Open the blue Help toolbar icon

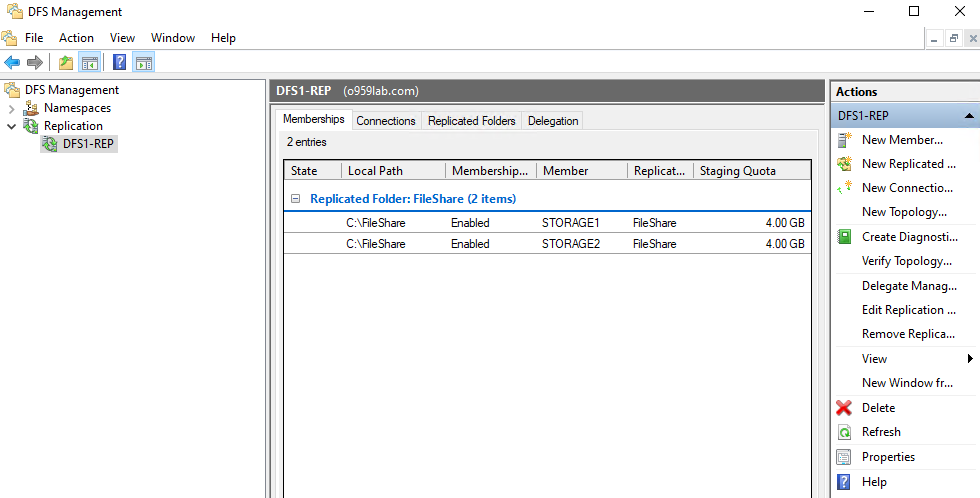pyautogui.click(x=119, y=62)
